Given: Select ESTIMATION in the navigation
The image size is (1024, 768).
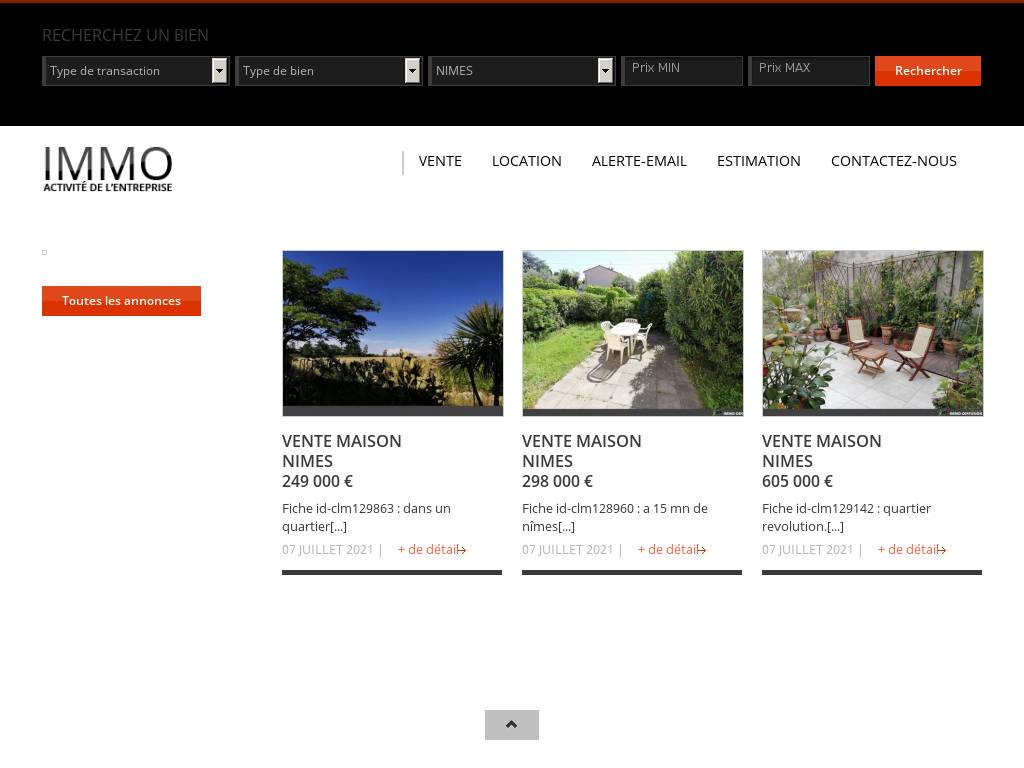Looking at the screenshot, I should 758,161.
